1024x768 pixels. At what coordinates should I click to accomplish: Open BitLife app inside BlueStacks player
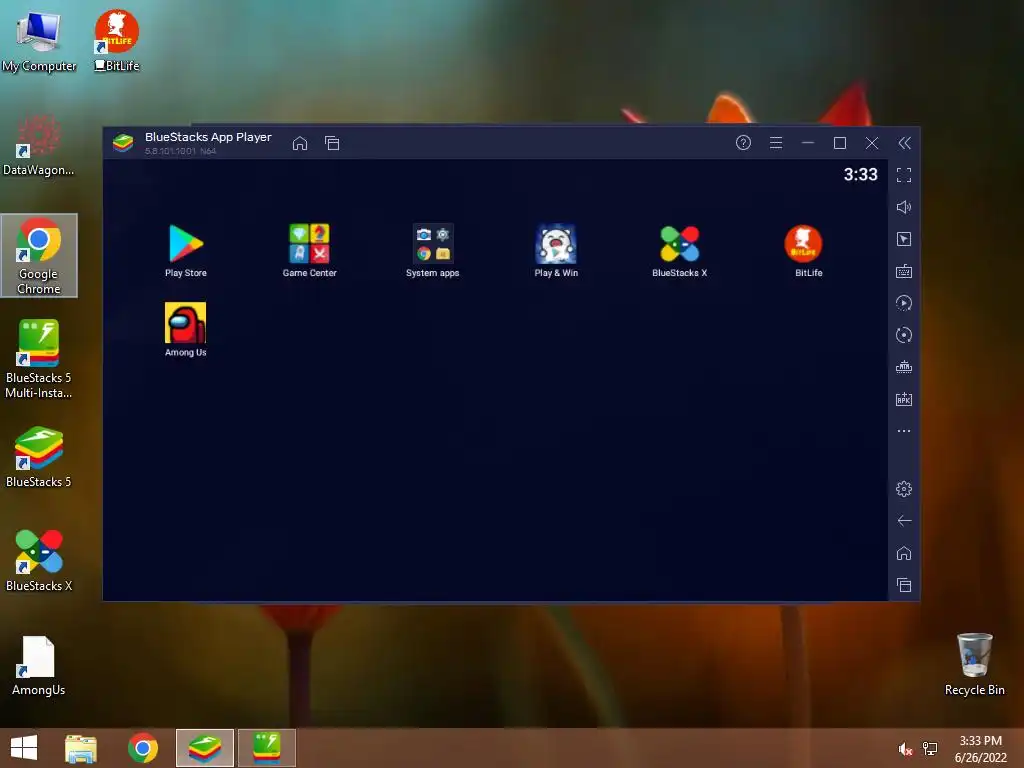pyautogui.click(x=805, y=251)
